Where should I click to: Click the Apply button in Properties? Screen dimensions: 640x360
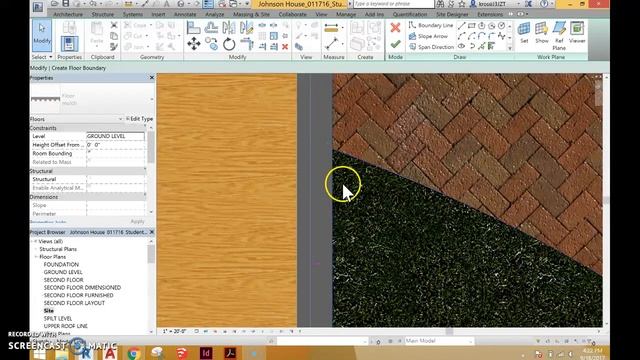coord(138,221)
